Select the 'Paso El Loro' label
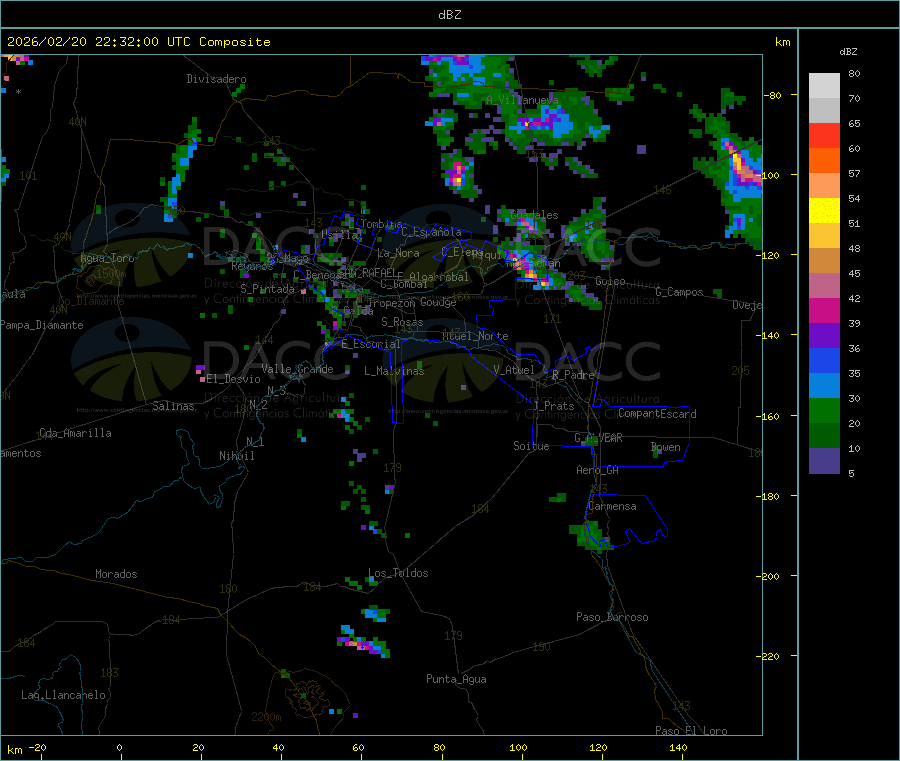 point(692,731)
